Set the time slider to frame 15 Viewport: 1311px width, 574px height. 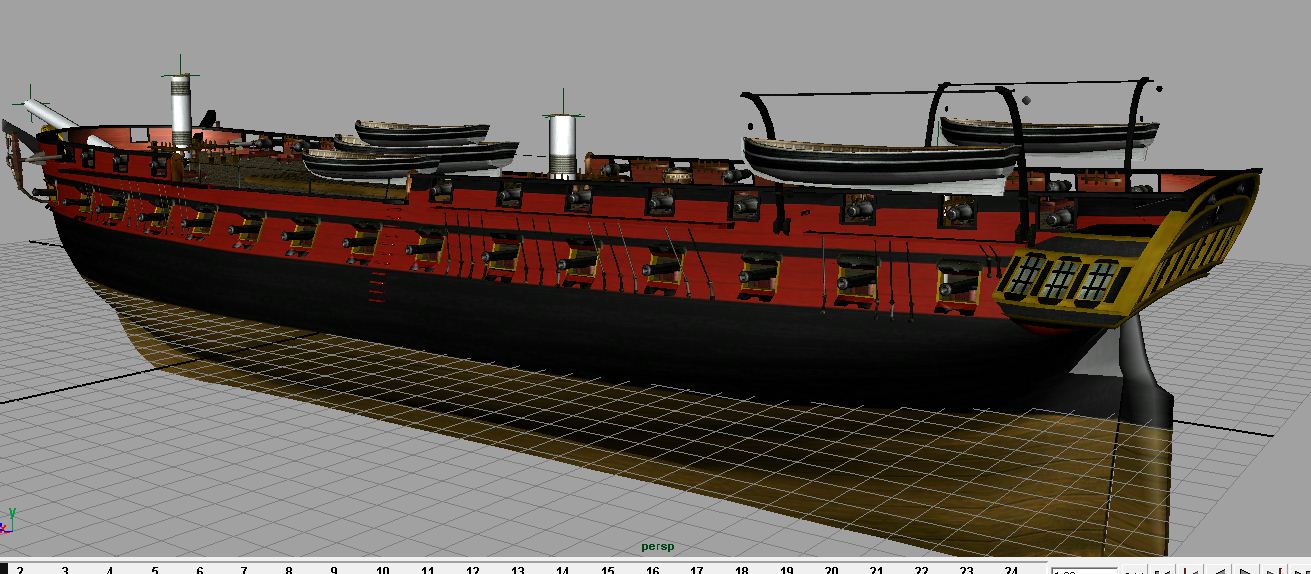pos(608,570)
